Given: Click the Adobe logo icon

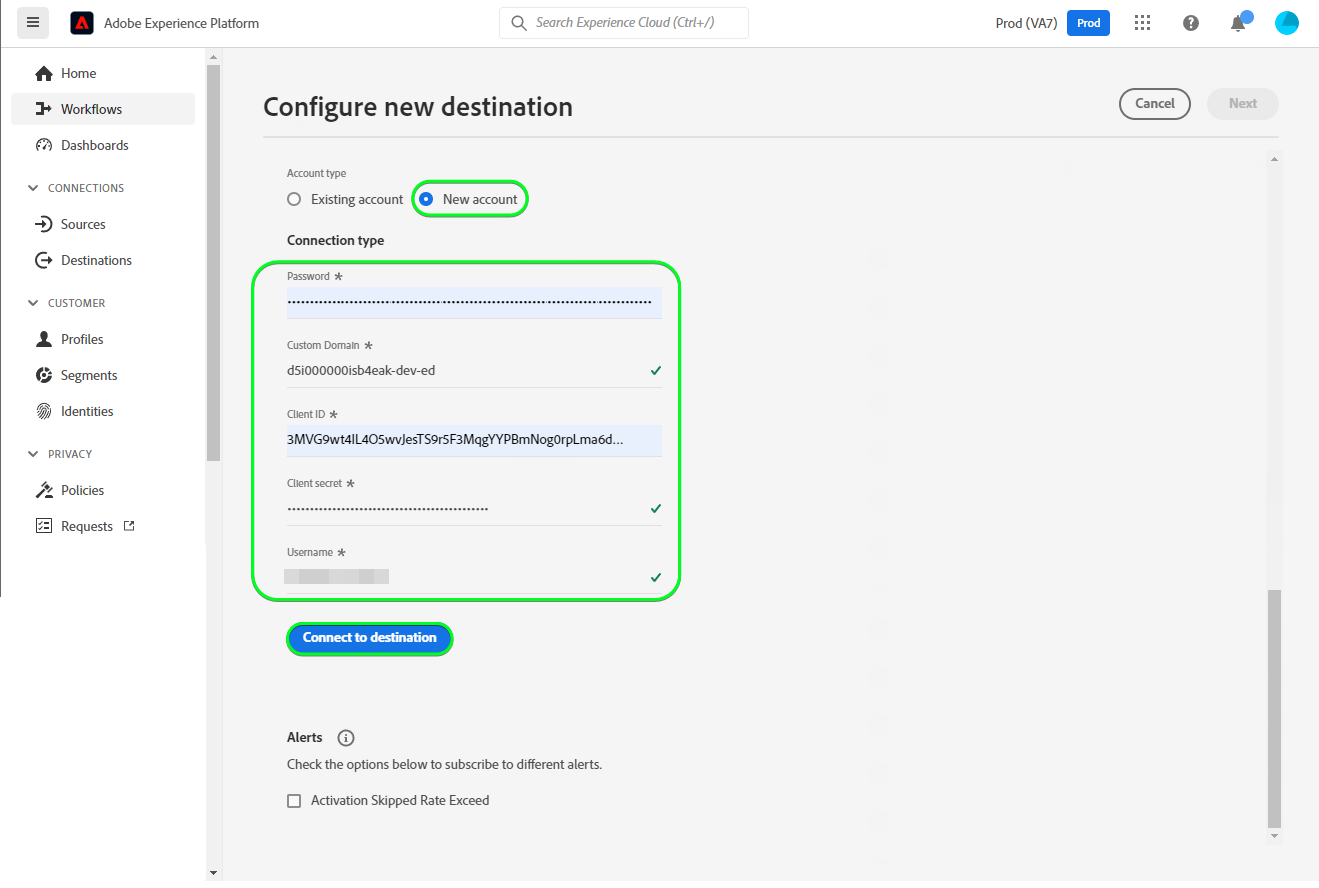Looking at the screenshot, I should [82, 23].
